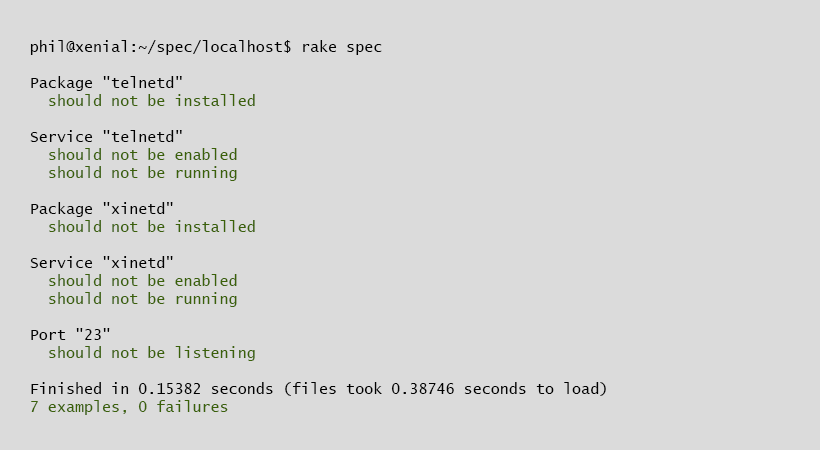
Task: Click 'should not be installed' under telnetd package
Action: pos(152,100)
